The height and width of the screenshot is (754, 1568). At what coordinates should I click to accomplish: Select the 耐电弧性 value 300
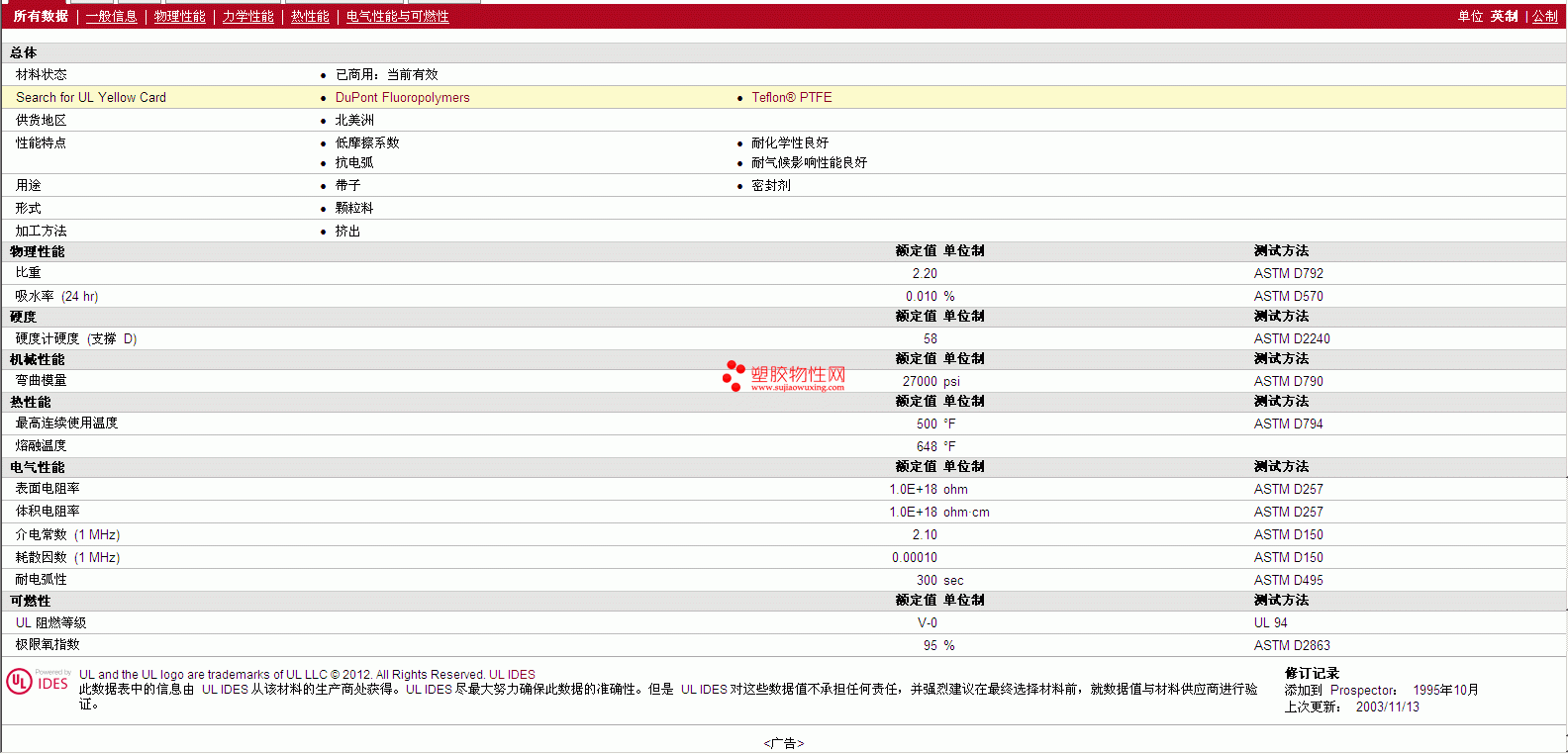click(927, 581)
